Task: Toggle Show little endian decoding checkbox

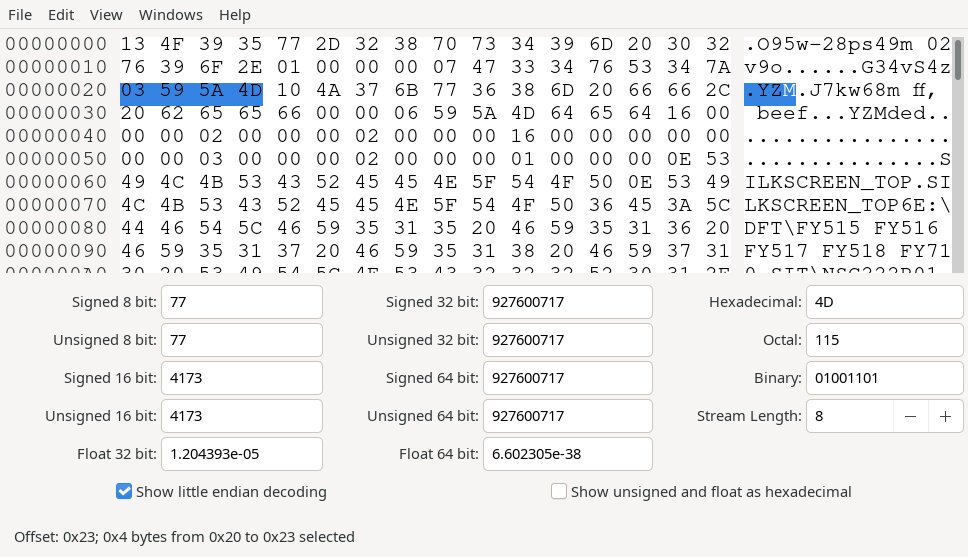Action: (x=124, y=491)
